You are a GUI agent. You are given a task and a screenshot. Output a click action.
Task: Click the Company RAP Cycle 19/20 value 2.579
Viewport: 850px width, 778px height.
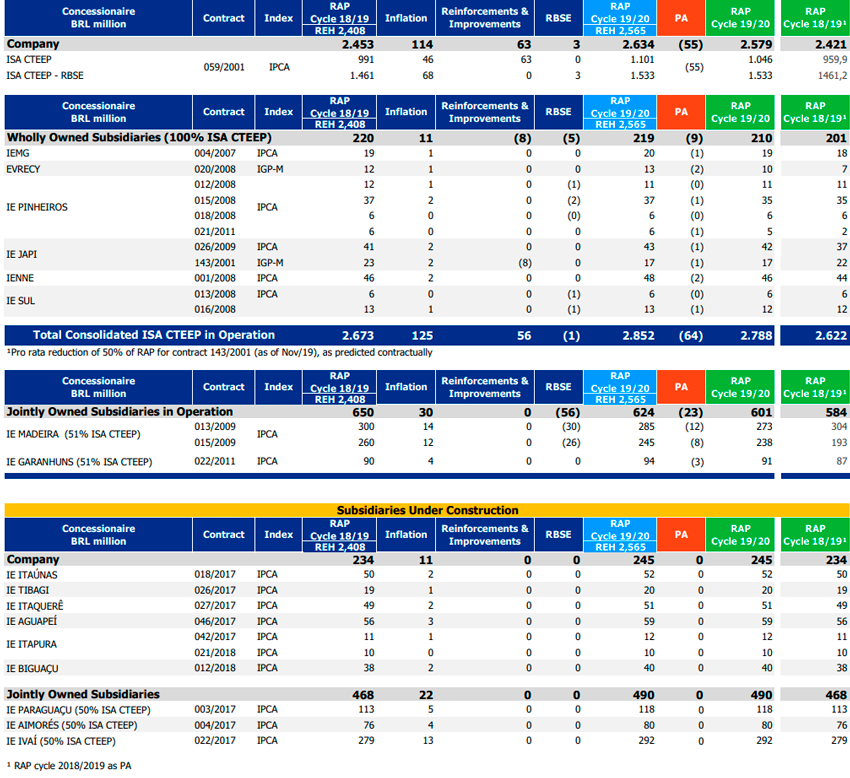click(x=756, y=44)
